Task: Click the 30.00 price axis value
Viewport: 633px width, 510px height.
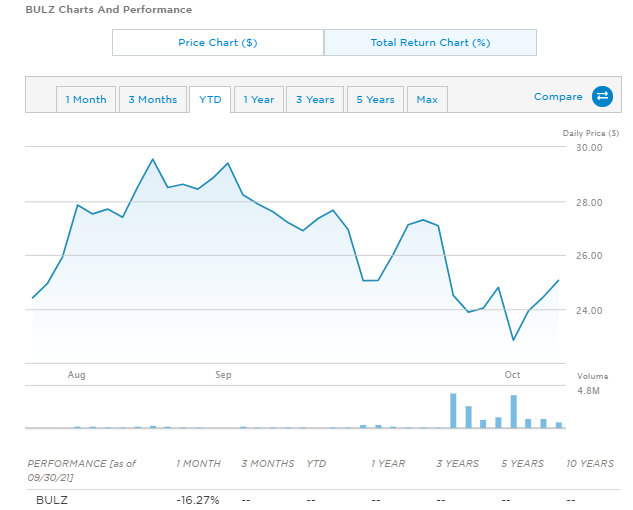Action: tap(589, 148)
